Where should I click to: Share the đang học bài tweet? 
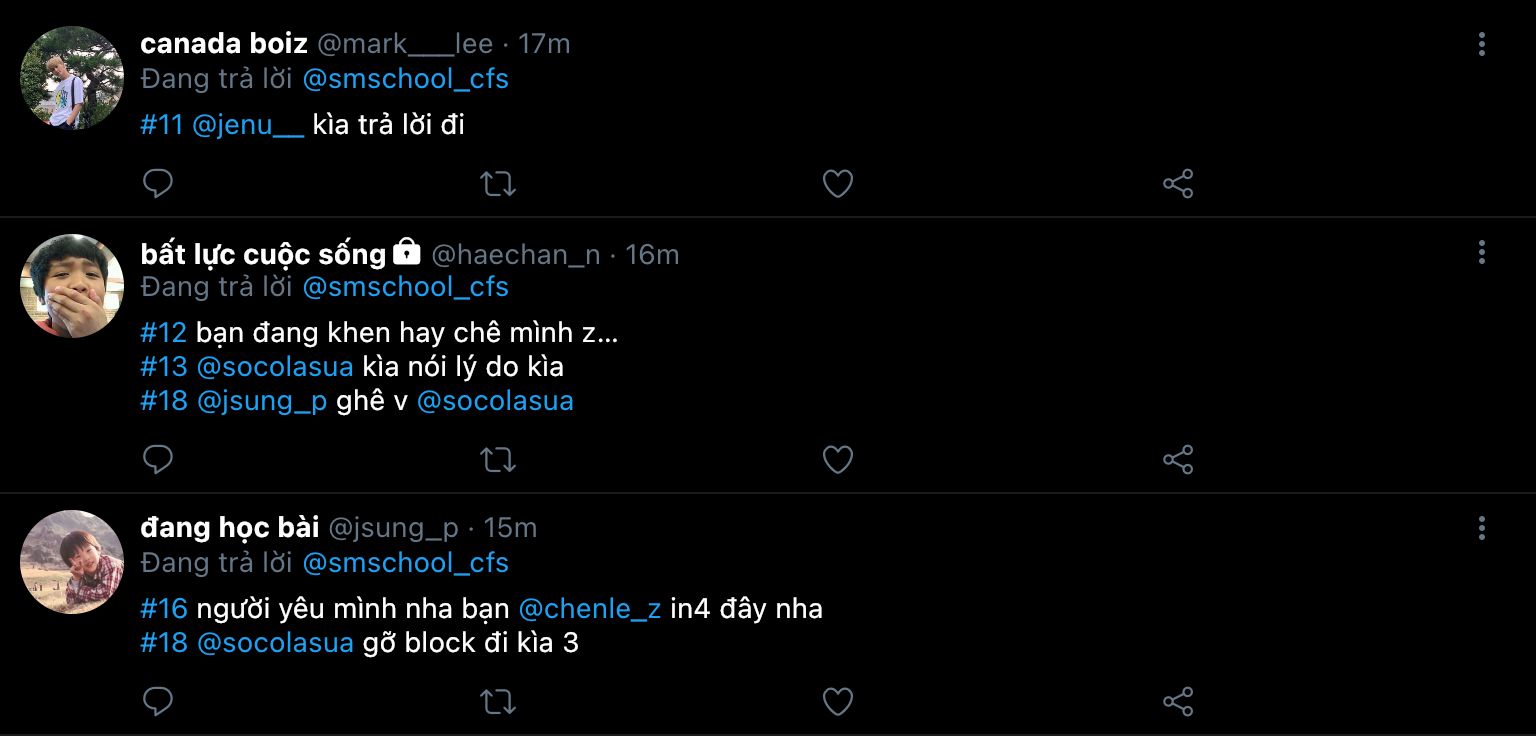(x=1178, y=701)
